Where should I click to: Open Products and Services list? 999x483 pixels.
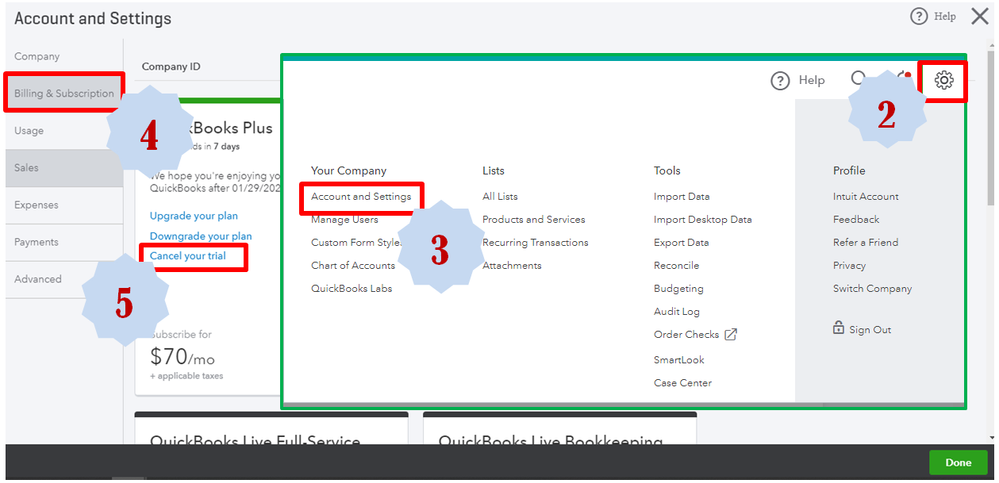pyautogui.click(x=533, y=220)
